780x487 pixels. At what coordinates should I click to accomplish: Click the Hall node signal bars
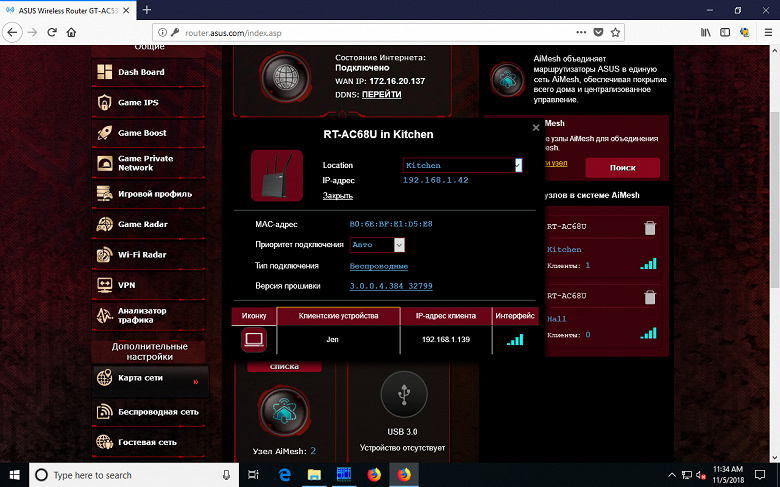coord(648,333)
